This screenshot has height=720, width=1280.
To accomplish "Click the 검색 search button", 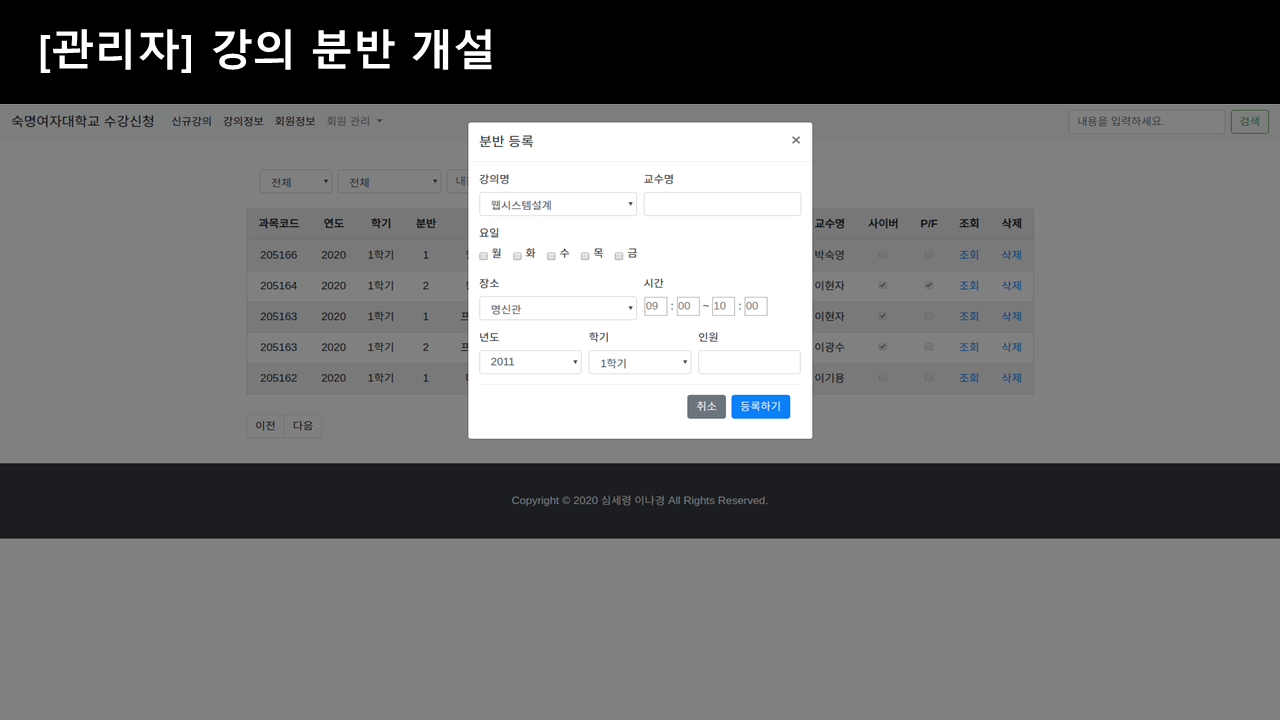I will (1249, 120).
